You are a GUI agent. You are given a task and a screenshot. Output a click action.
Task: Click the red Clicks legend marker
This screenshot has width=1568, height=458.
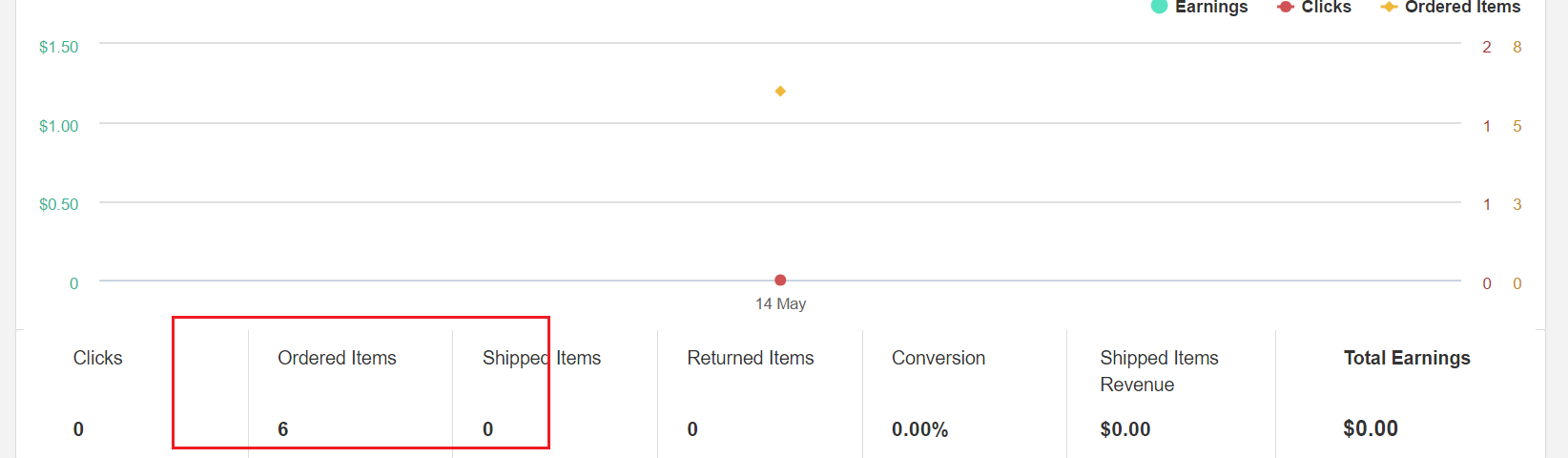1286,7
